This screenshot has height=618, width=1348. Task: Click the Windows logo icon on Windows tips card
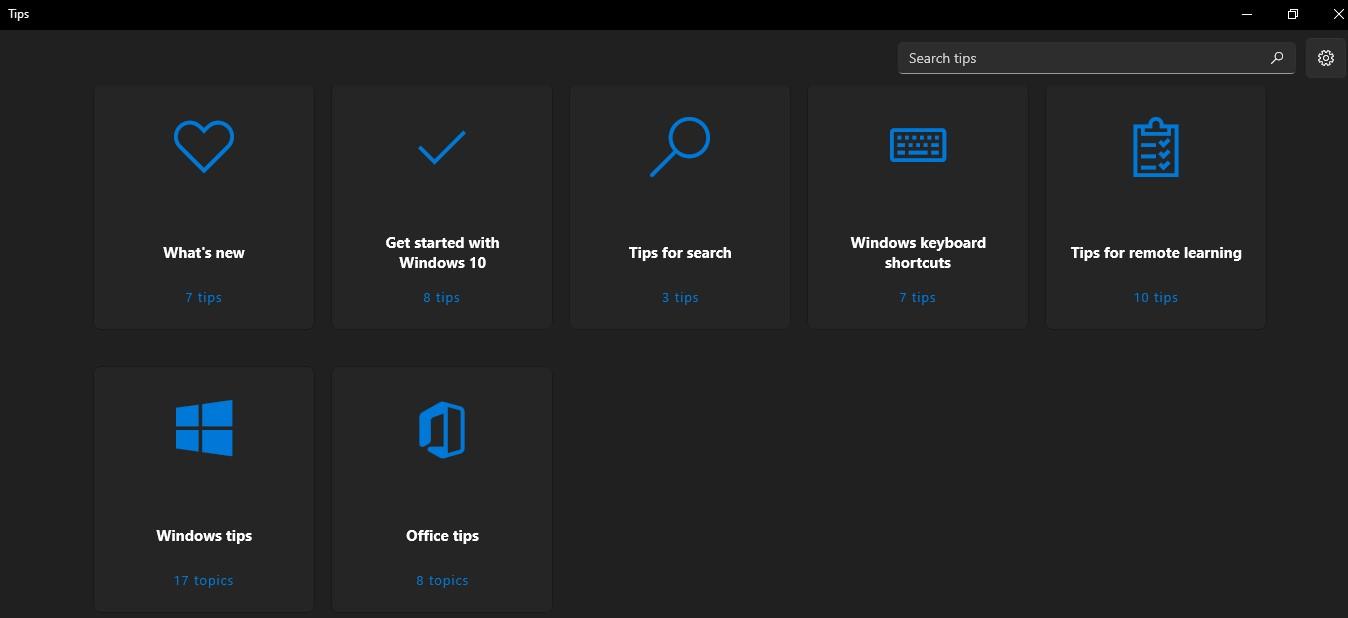coord(204,428)
